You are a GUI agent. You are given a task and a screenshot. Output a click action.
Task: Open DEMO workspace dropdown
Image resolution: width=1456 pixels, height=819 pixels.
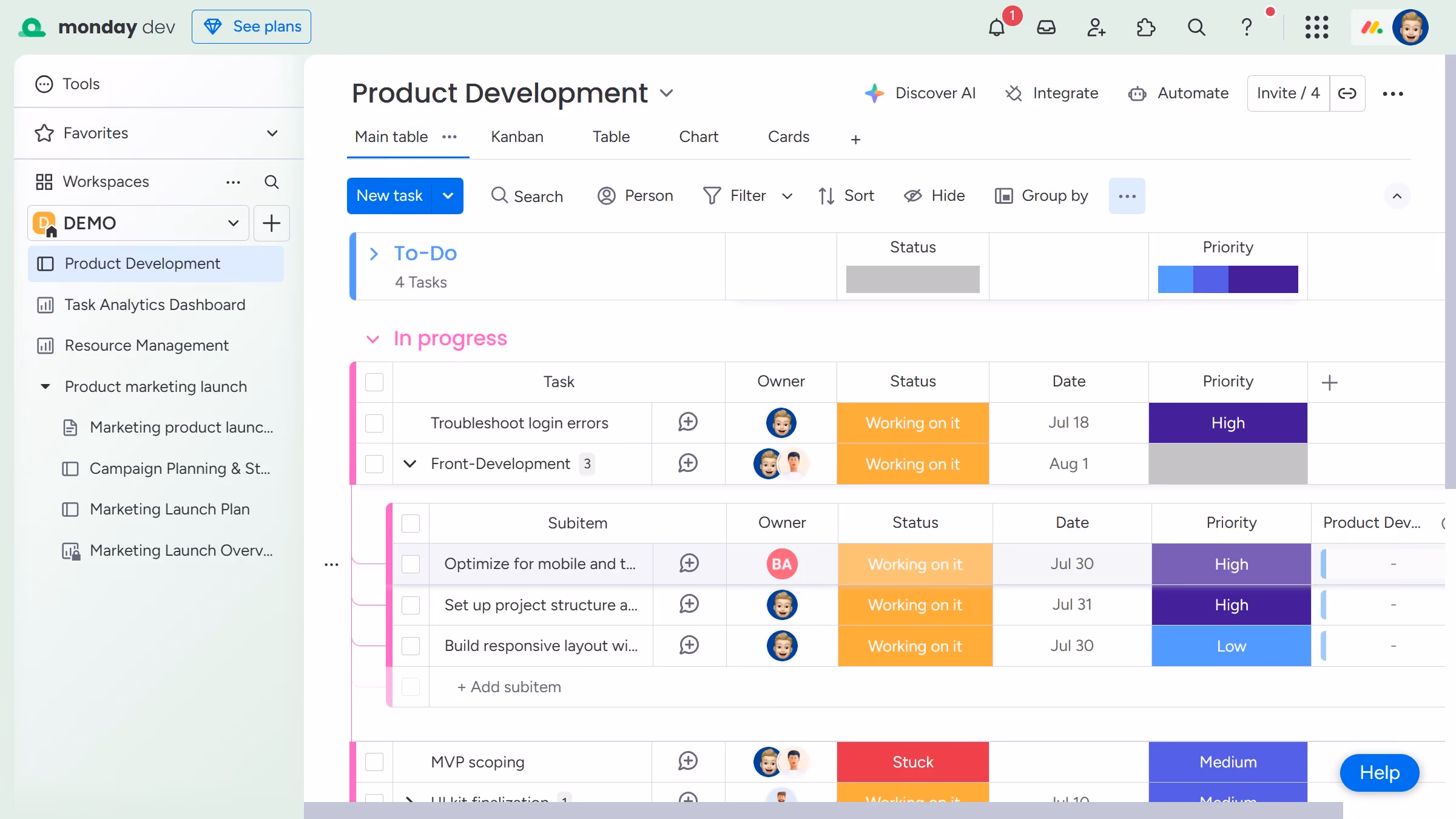(x=138, y=223)
